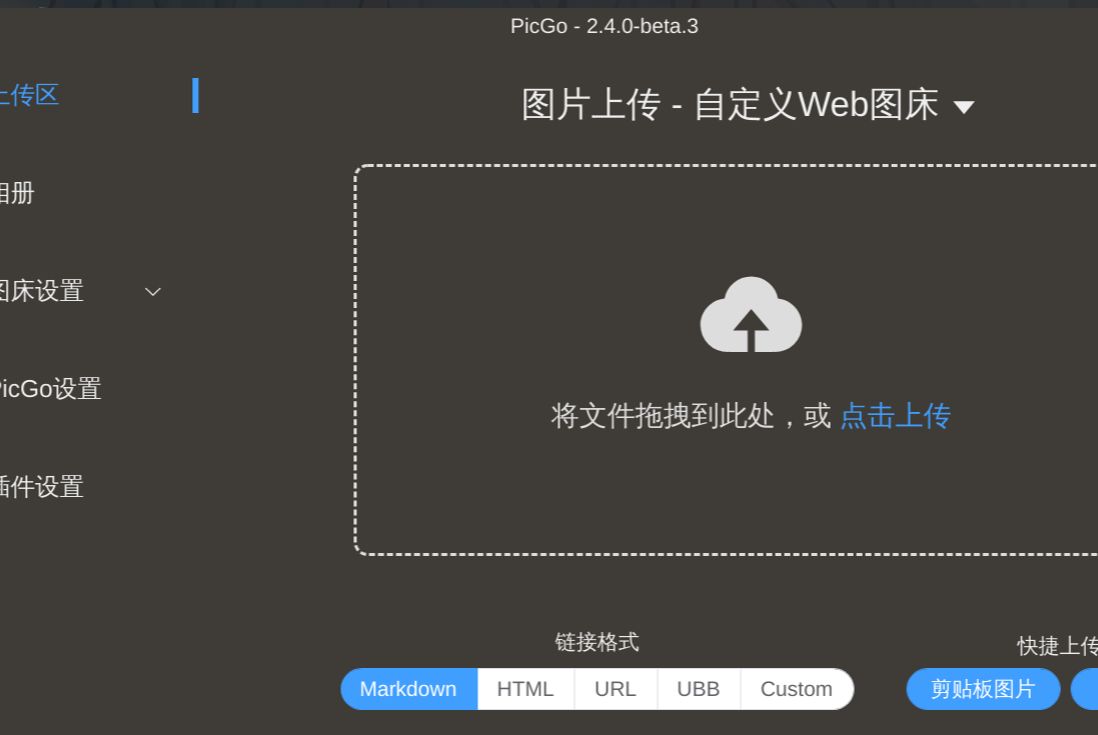1098x735 pixels.
Task: Expand the chevron next to 图床设置
Action: (153, 292)
